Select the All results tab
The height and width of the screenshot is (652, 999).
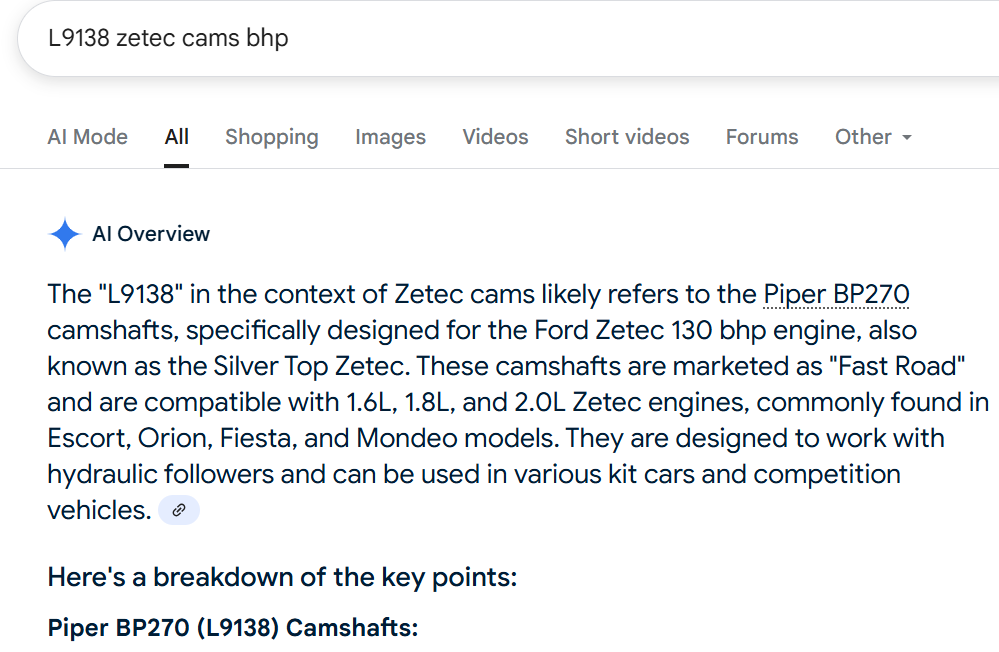coord(176,137)
